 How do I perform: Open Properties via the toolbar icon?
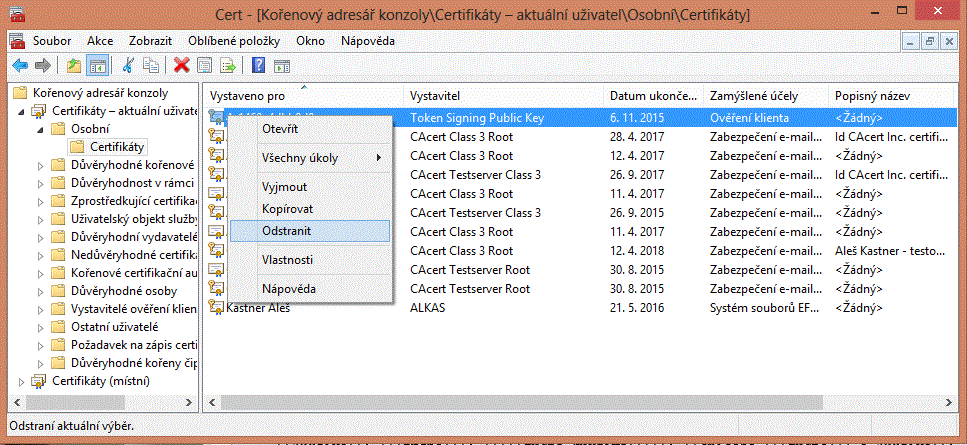click(204, 66)
